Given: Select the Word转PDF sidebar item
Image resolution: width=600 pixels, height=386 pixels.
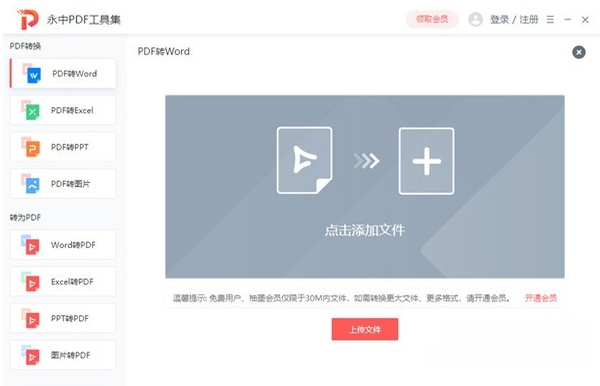Looking at the screenshot, I should click(x=63, y=245).
